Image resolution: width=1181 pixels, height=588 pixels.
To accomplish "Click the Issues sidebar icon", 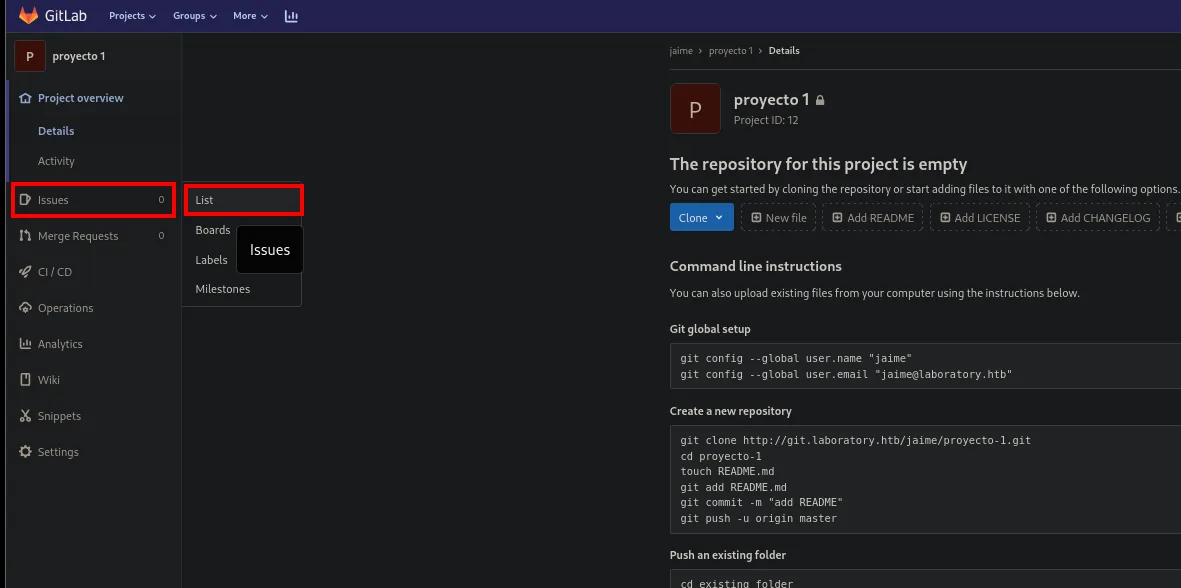I will click(26, 200).
